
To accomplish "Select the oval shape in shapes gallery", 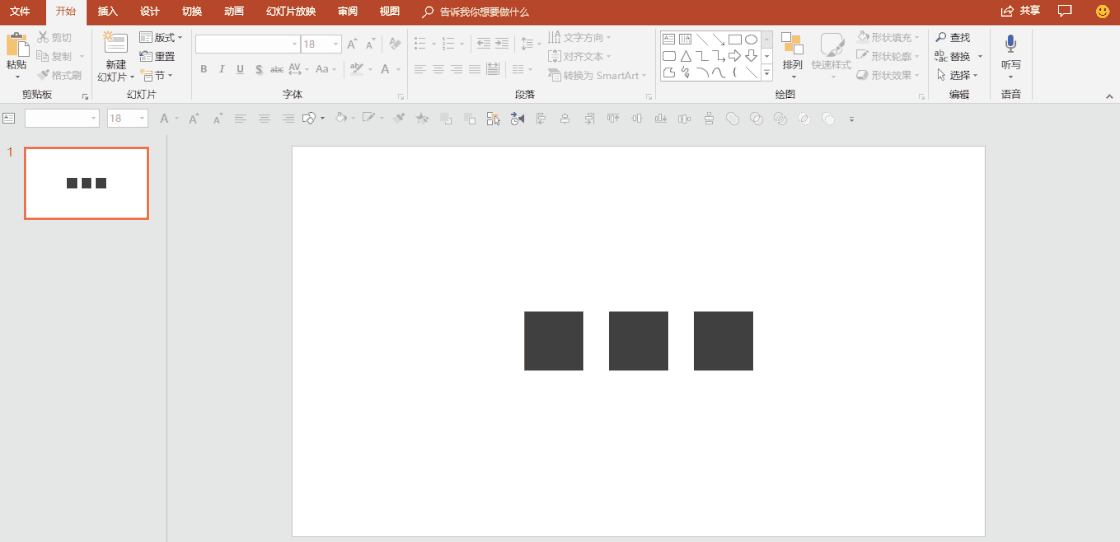I will 751,39.
